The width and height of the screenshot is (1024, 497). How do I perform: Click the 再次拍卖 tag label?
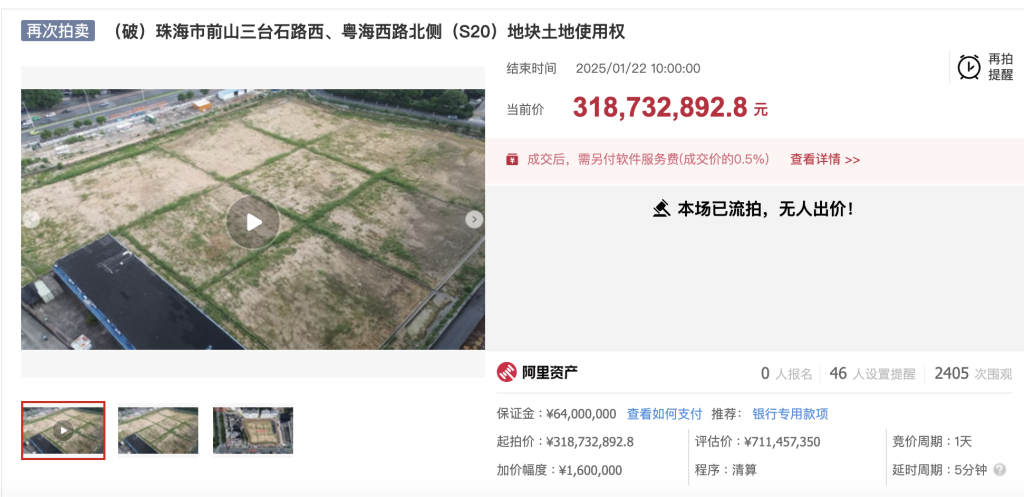click(x=58, y=31)
